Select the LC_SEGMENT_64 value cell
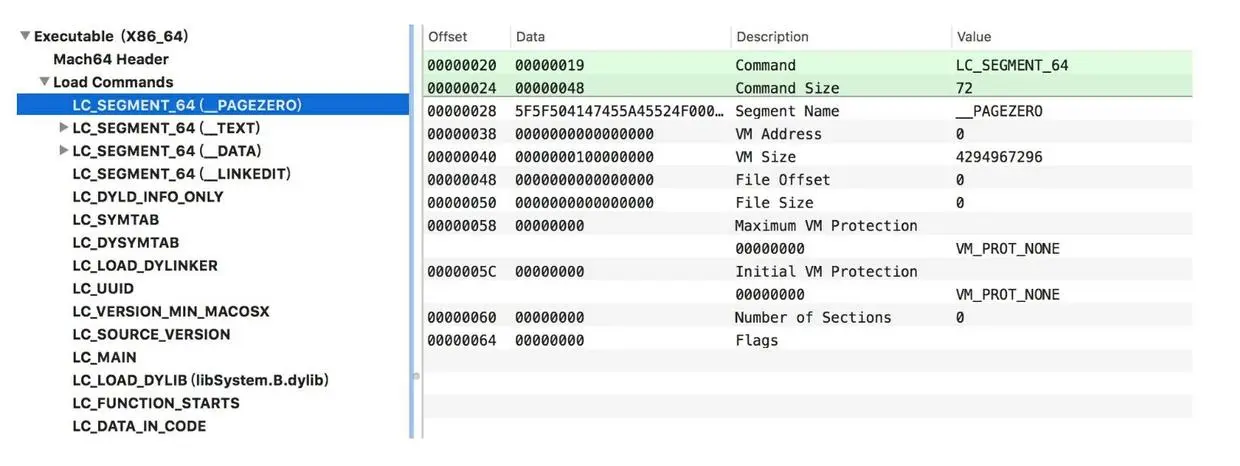The height and width of the screenshot is (466, 1240). point(1012,65)
